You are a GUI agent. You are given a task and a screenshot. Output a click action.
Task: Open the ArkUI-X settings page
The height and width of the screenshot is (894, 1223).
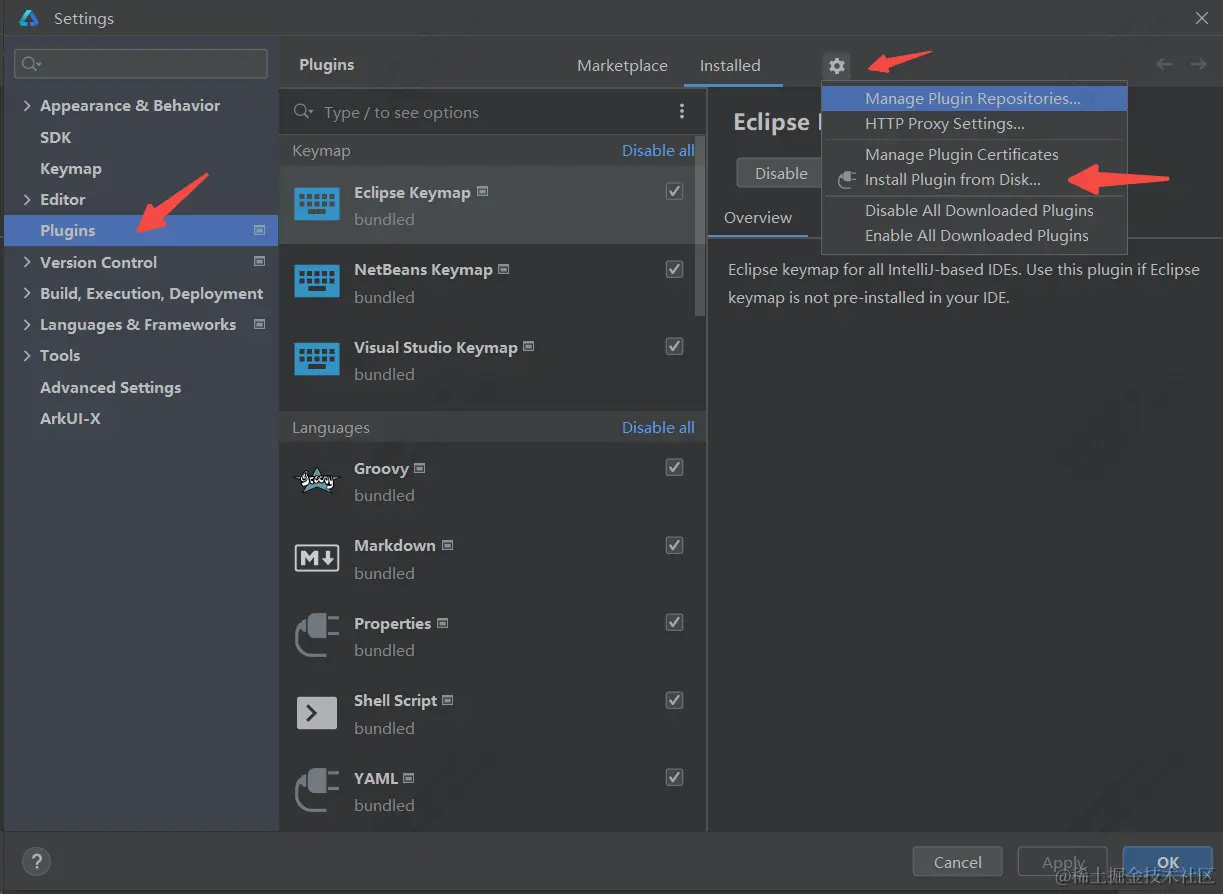tap(70, 418)
